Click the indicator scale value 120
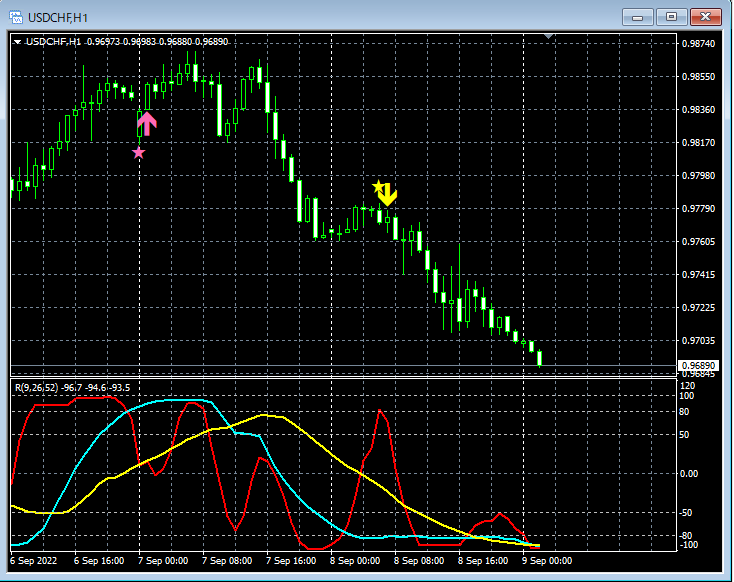This screenshot has height=582, width=734. [687, 386]
